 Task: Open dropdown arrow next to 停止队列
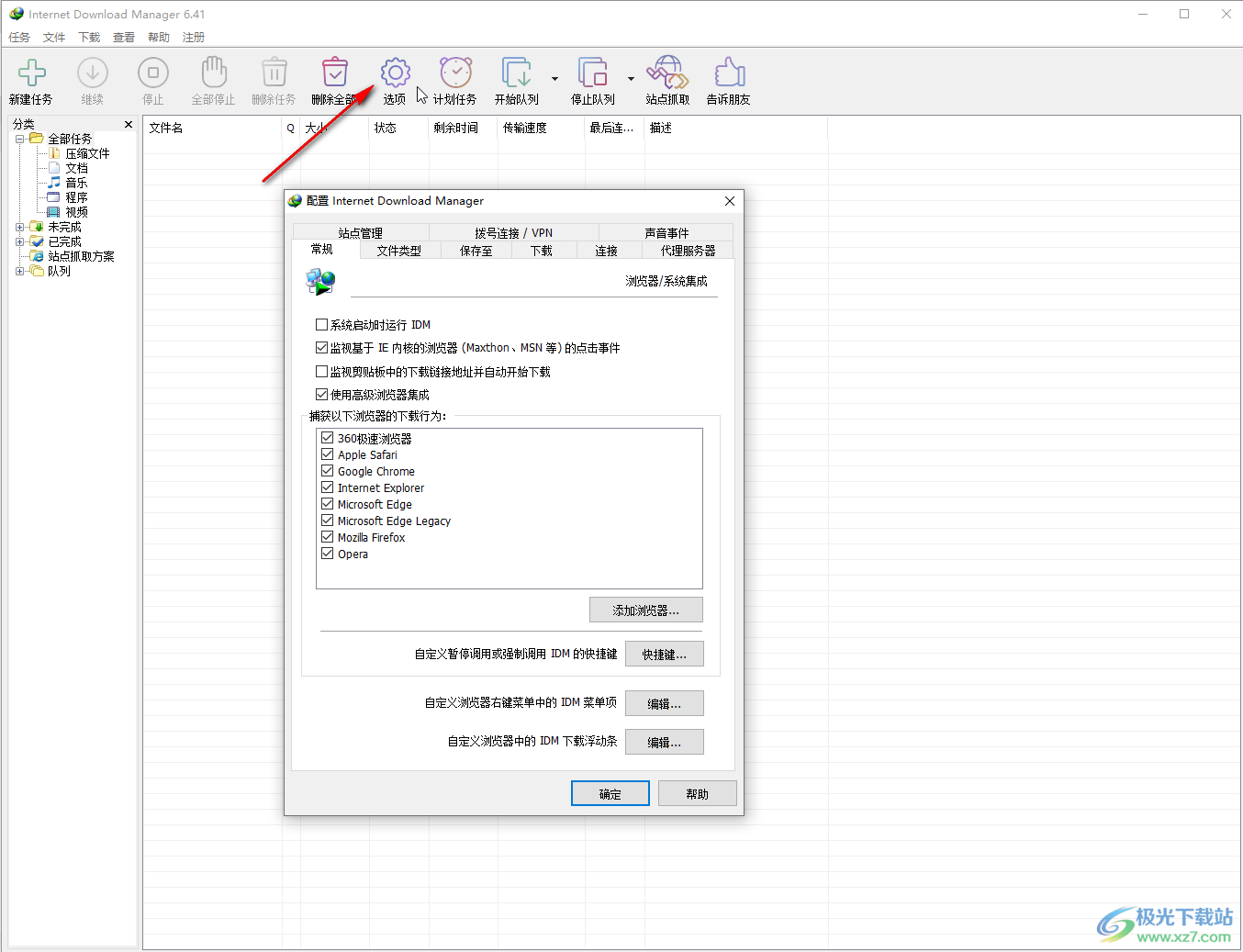click(631, 79)
